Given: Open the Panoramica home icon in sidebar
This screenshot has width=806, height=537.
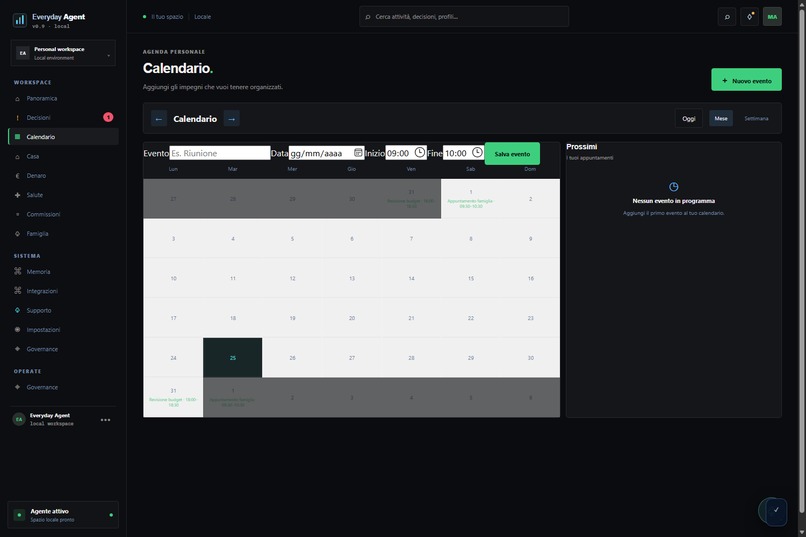Looking at the screenshot, I should [17, 99].
